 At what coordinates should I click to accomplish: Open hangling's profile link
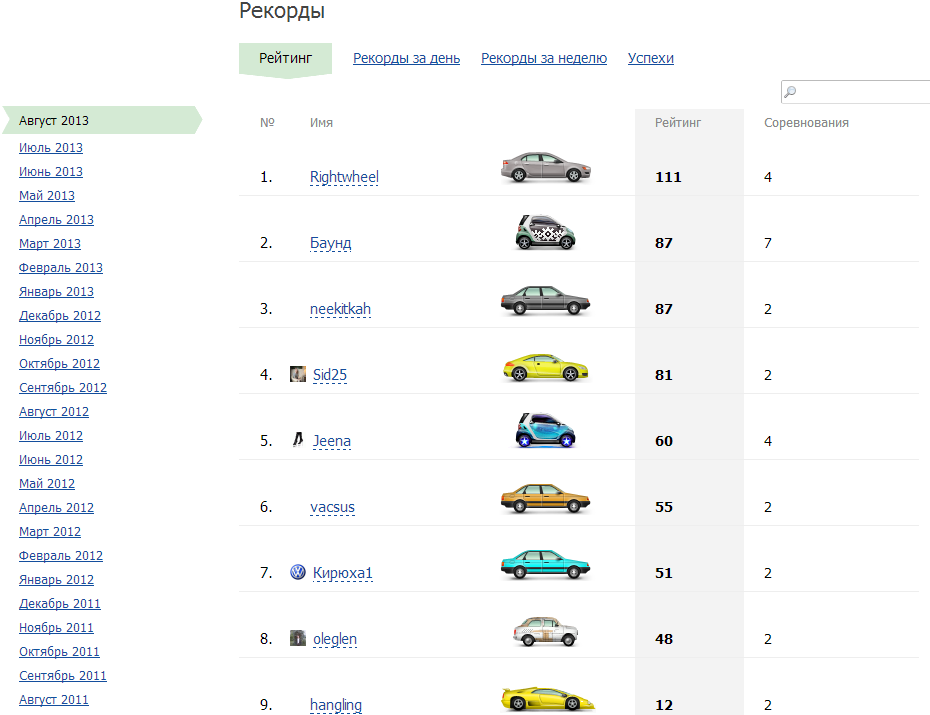(336, 705)
